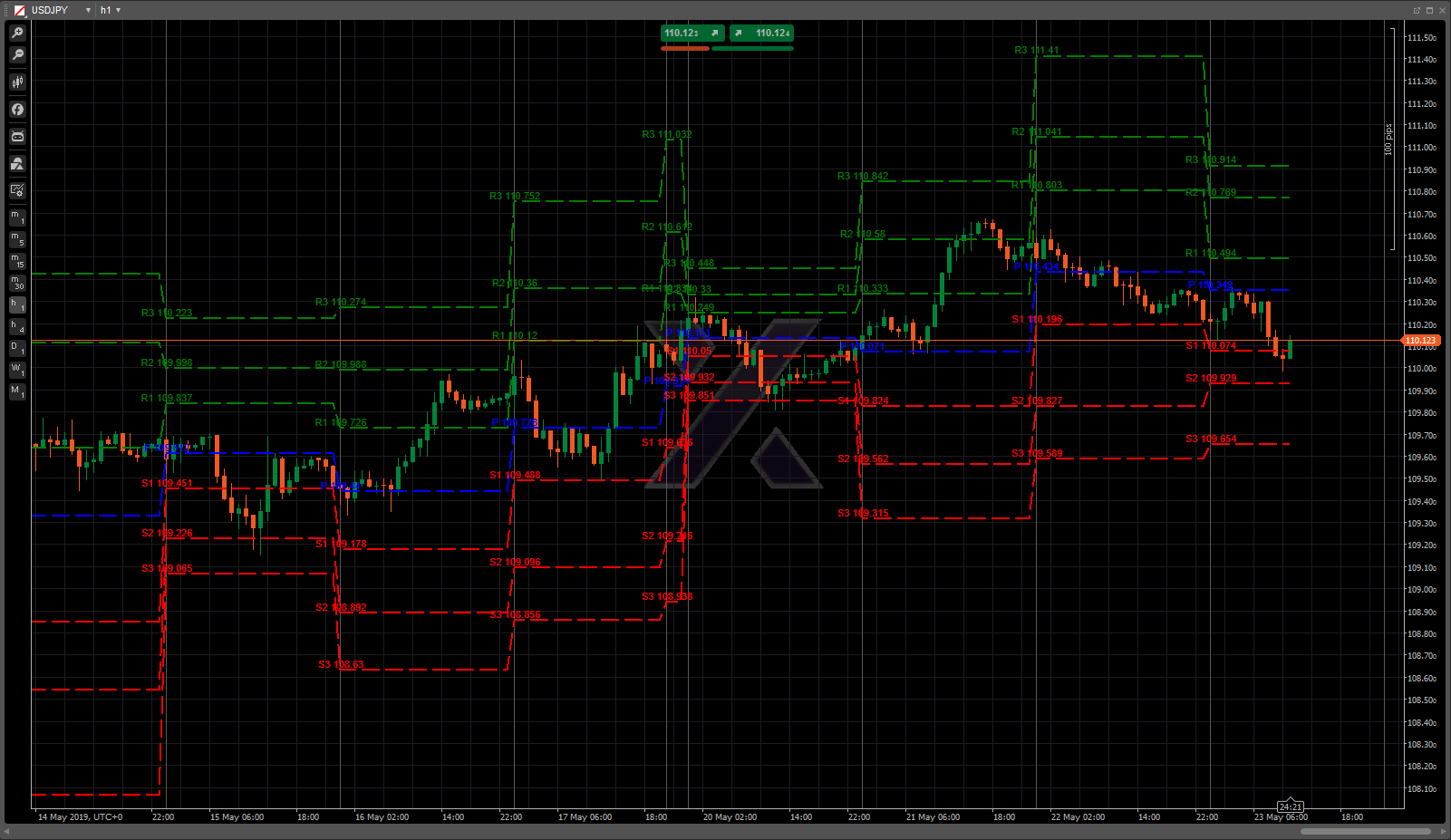Open the chart objects shapes icon

tap(17, 164)
